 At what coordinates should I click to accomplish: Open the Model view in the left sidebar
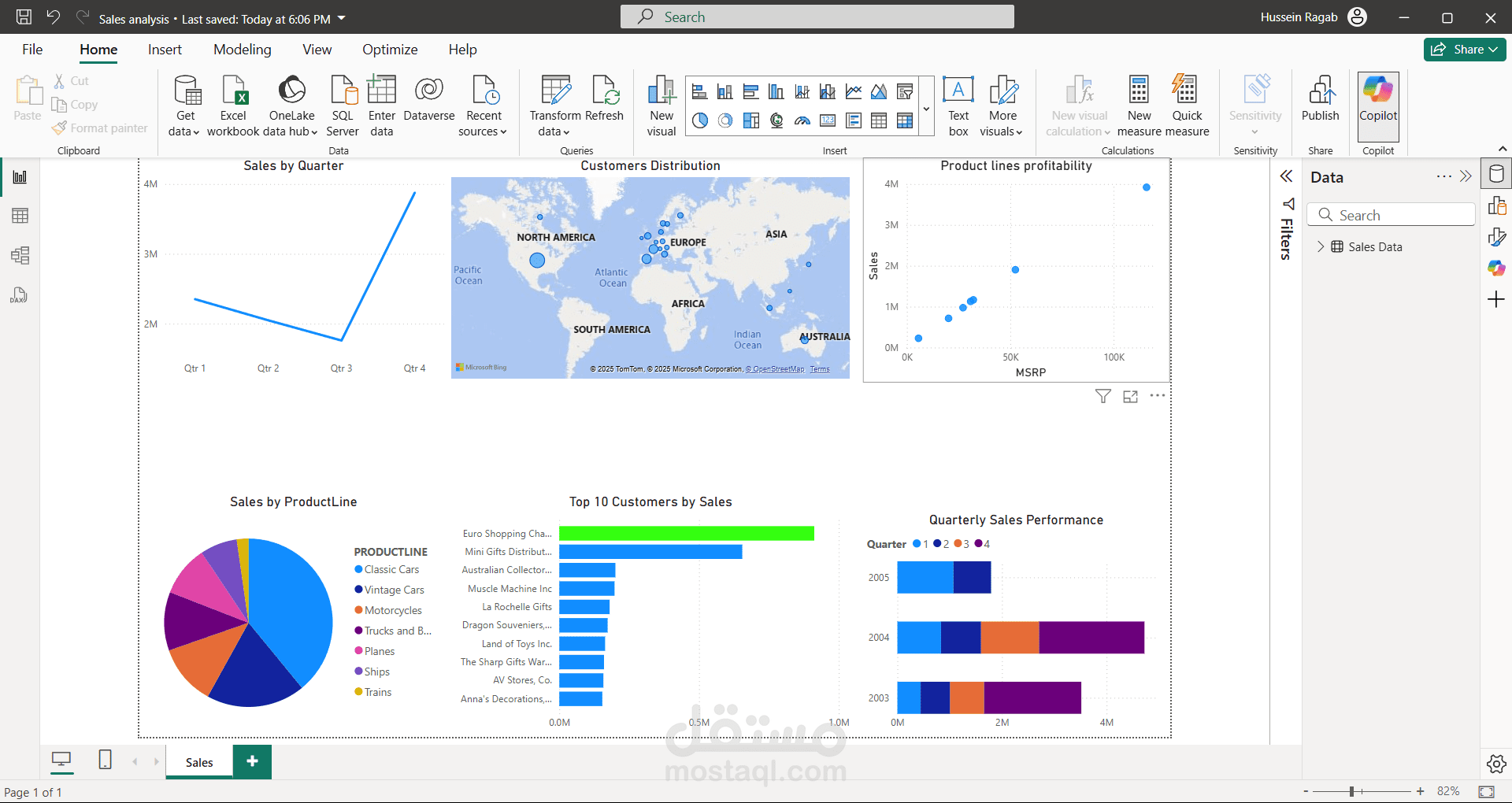click(x=20, y=255)
